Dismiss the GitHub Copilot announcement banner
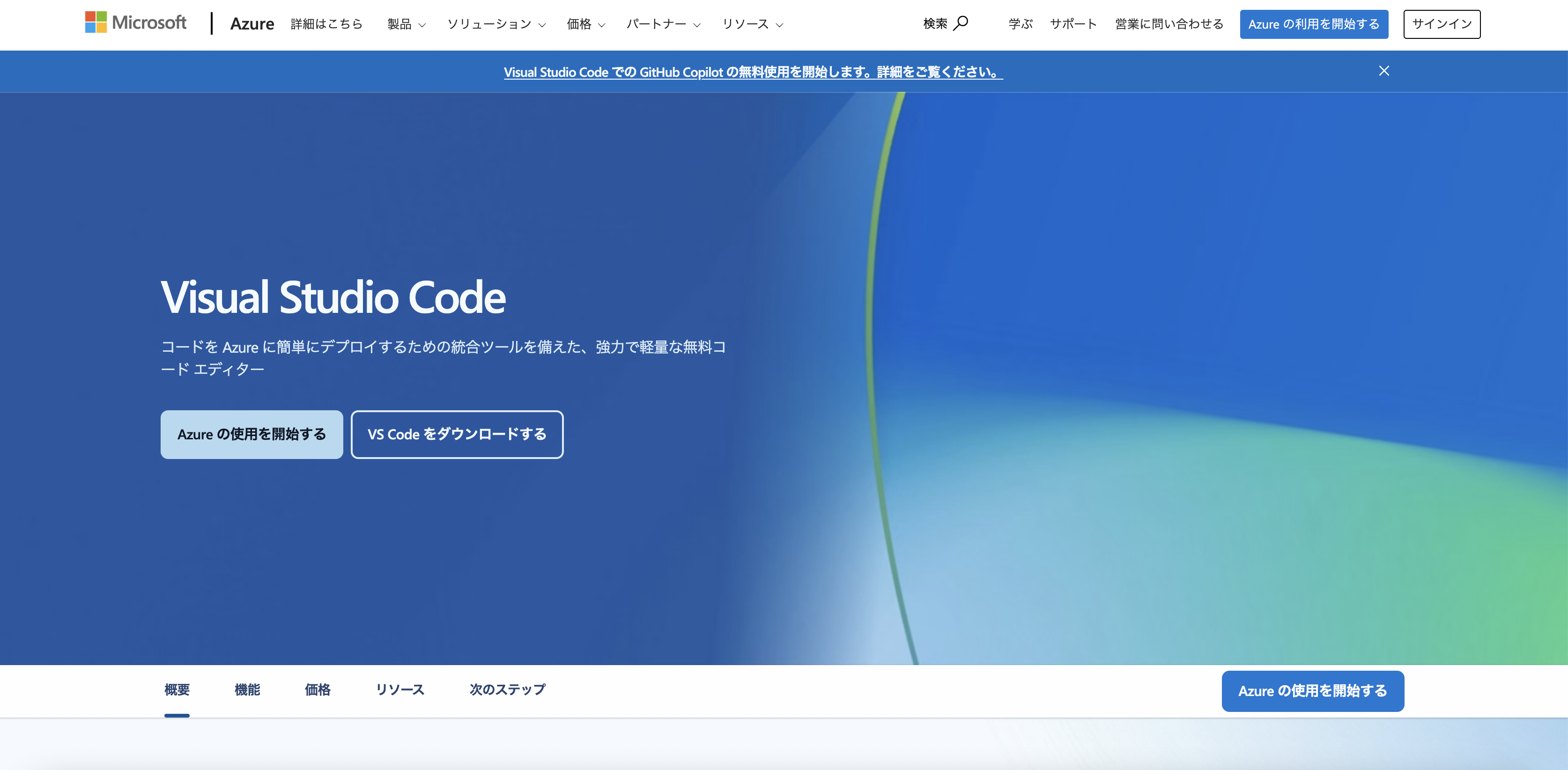 pyautogui.click(x=1383, y=71)
